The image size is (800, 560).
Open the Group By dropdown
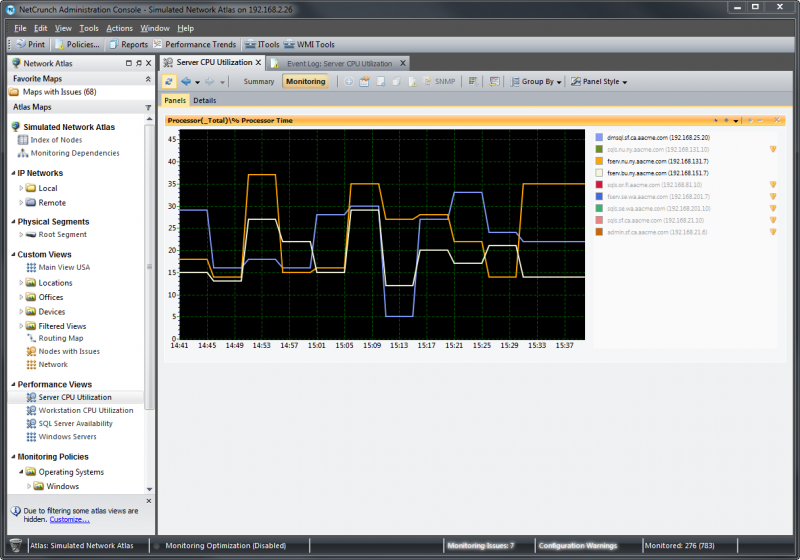click(536, 82)
